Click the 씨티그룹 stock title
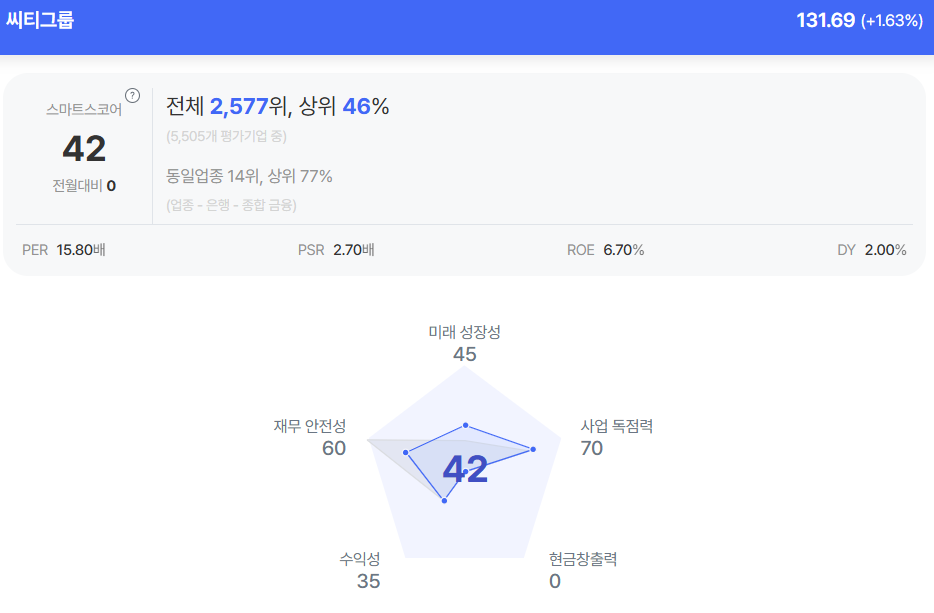Viewport: 934px width, 613px height. [x=41, y=20]
